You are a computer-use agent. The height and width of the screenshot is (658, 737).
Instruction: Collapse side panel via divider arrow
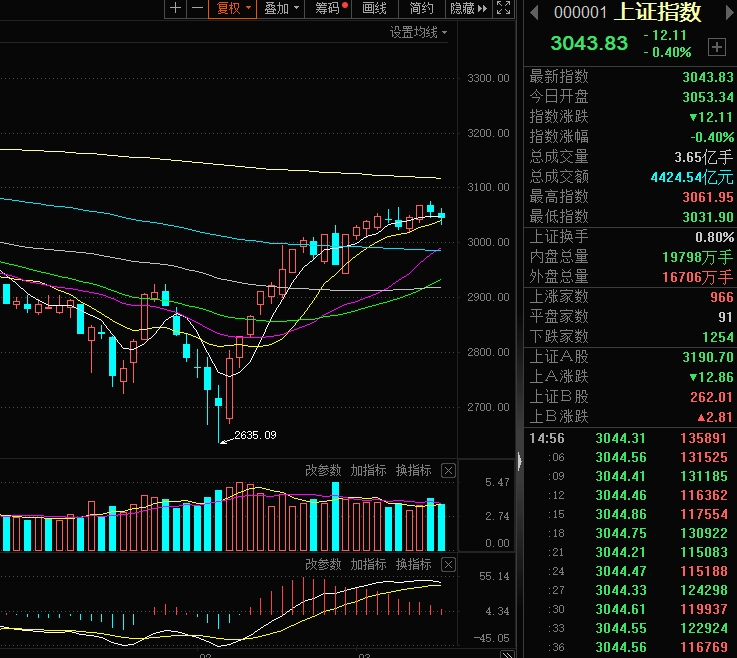click(x=519, y=461)
